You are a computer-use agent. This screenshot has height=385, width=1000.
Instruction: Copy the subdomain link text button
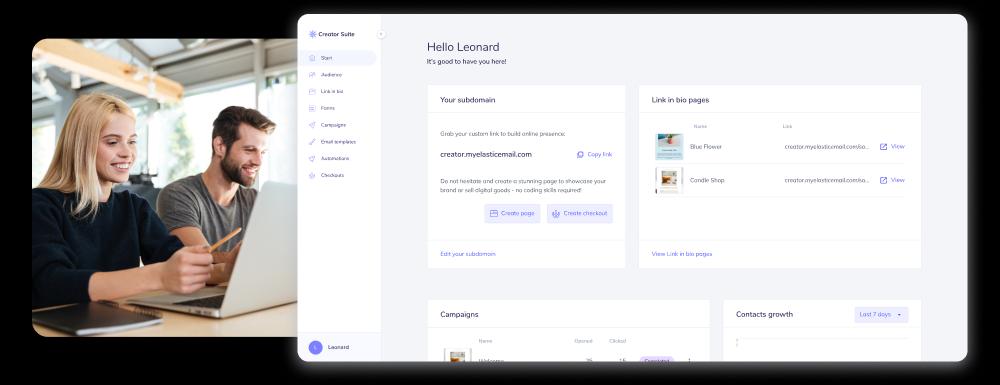point(599,154)
